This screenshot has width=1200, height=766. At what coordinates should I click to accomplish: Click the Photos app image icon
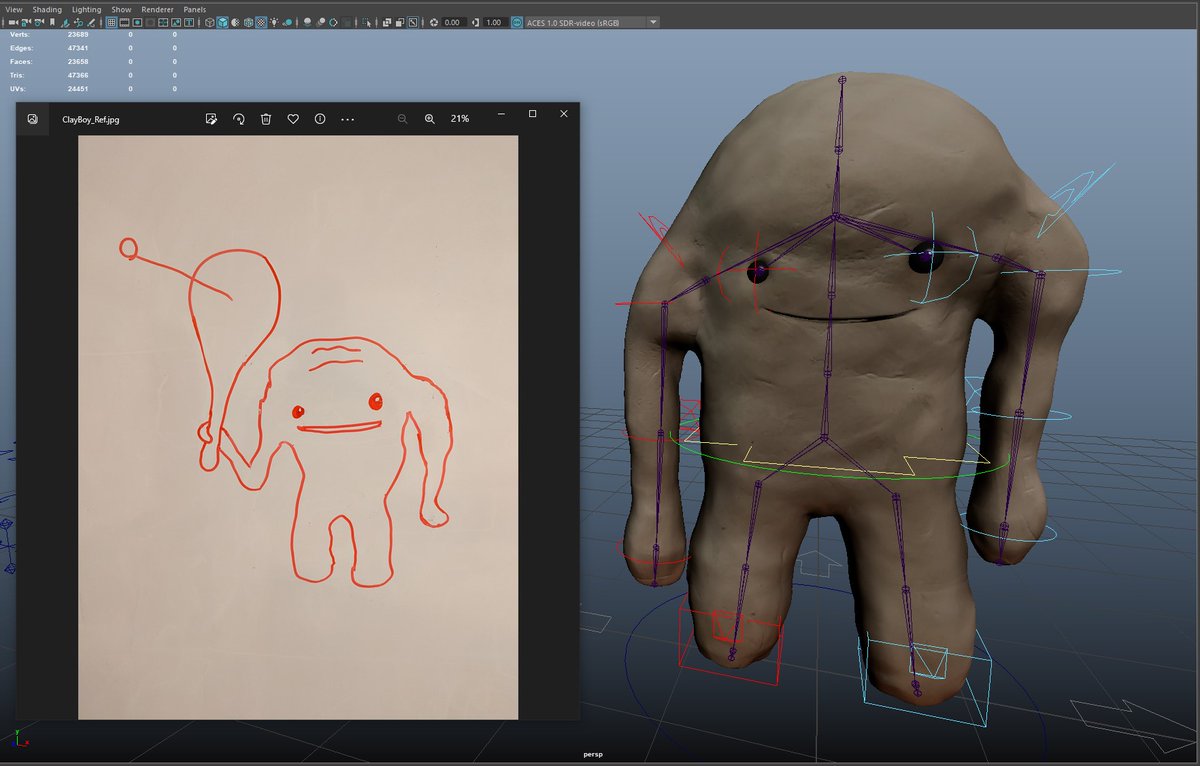point(33,118)
